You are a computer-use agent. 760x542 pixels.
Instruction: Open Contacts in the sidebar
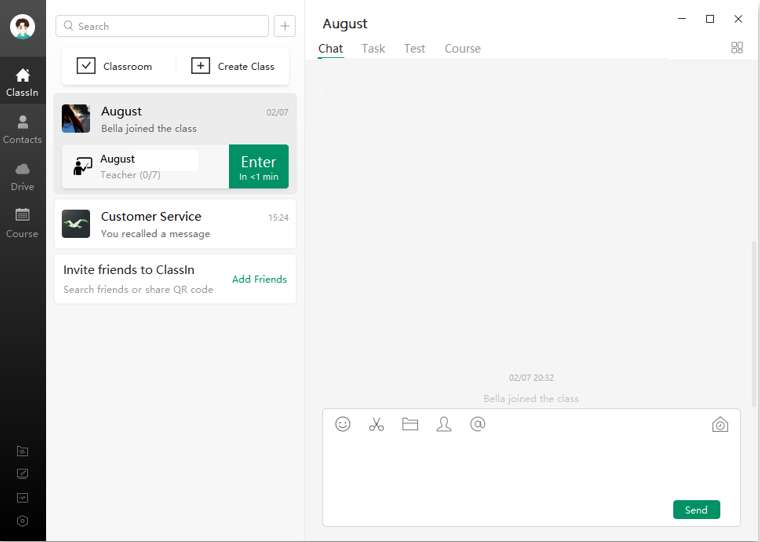pos(22,129)
